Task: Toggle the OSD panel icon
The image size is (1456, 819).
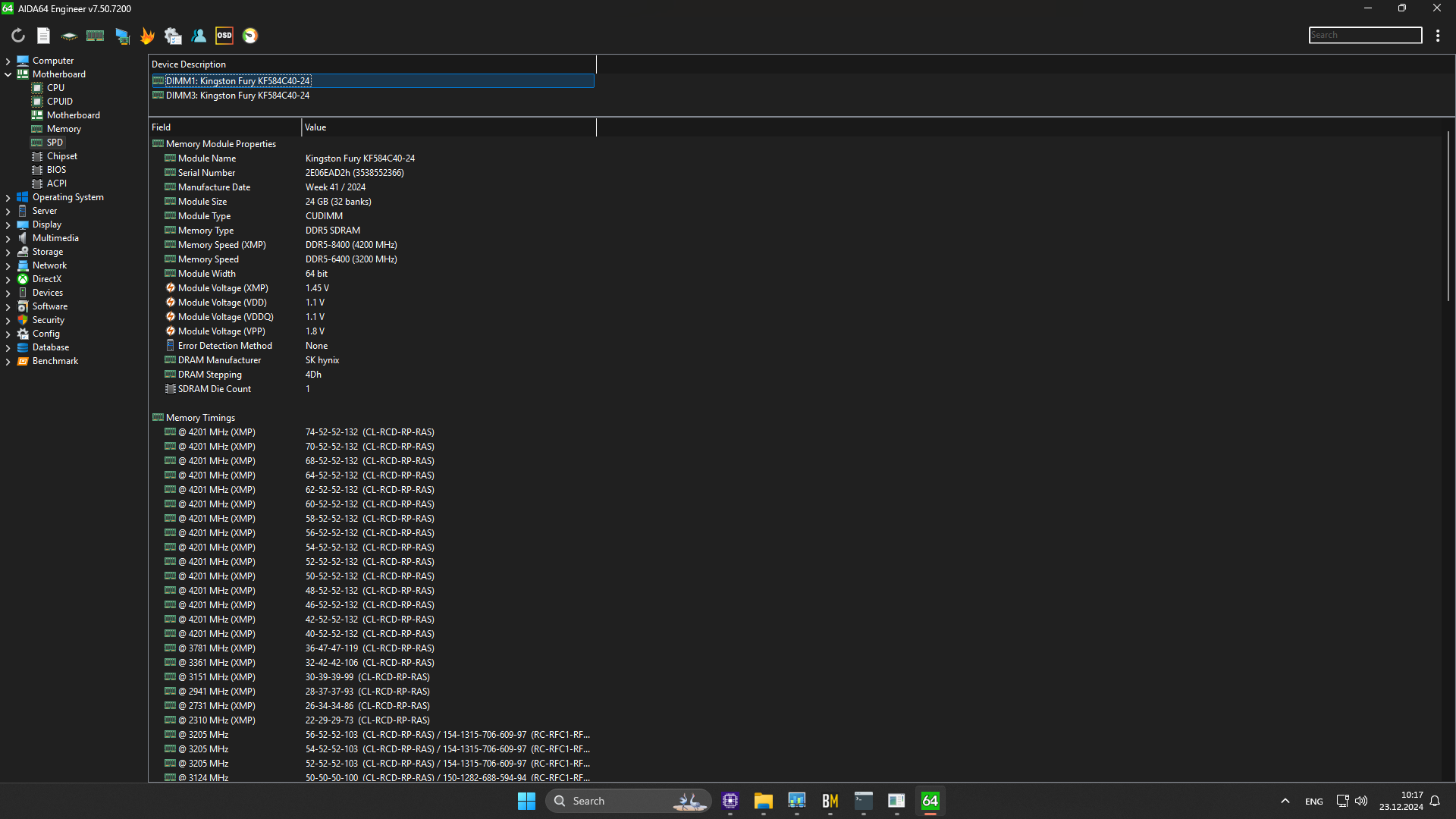Action: click(x=224, y=36)
